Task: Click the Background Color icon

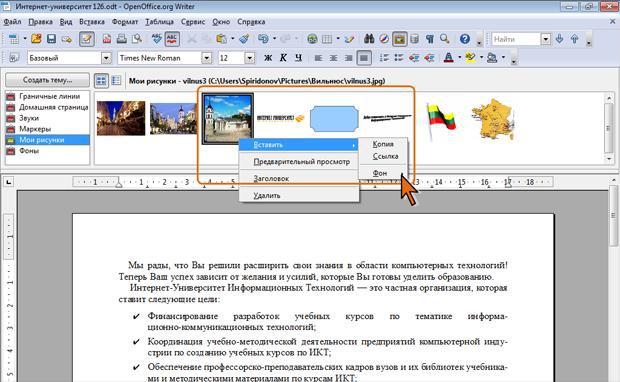Action: point(492,58)
